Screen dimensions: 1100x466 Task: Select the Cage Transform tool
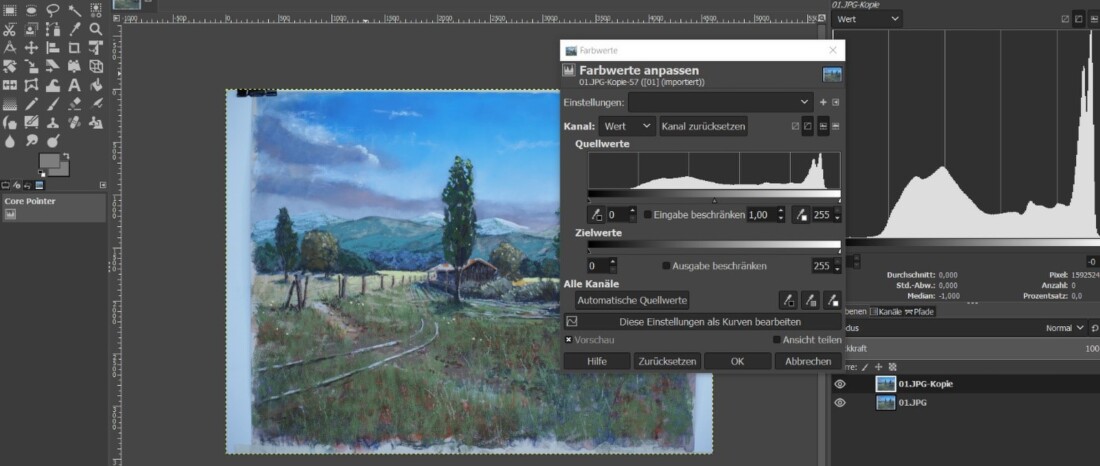31,86
